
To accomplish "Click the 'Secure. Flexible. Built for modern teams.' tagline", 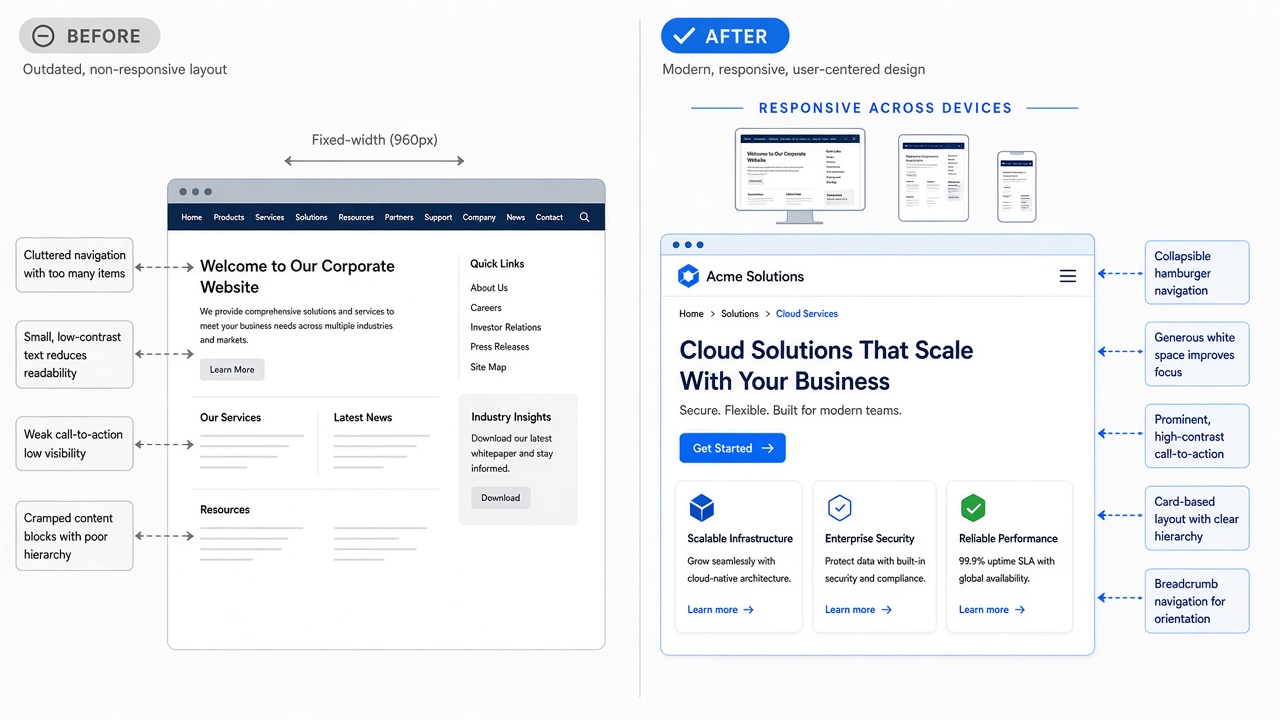I will coord(790,410).
